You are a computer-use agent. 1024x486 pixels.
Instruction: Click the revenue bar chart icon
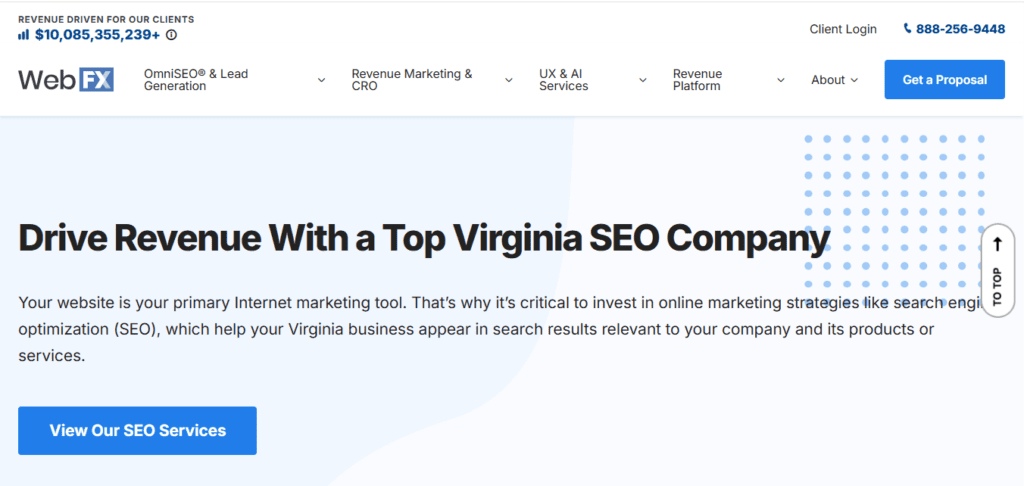click(x=23, y=34)
